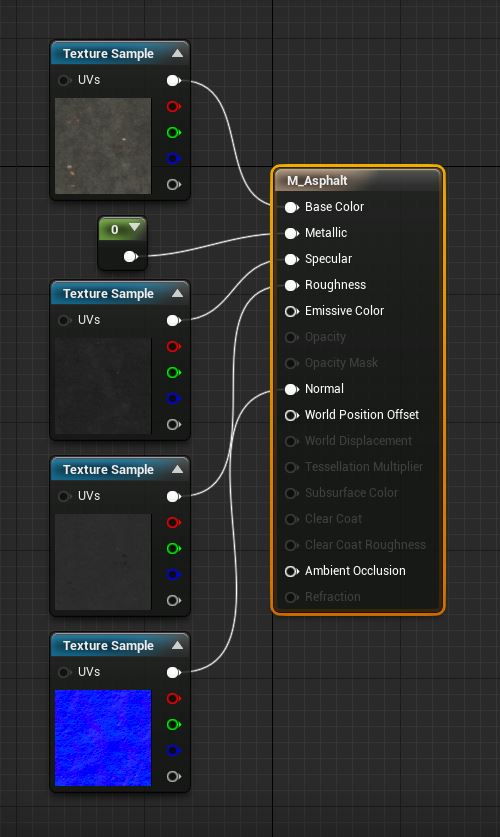Click alpha output pin on normal-map texture sample

click(x=173, y=777)
